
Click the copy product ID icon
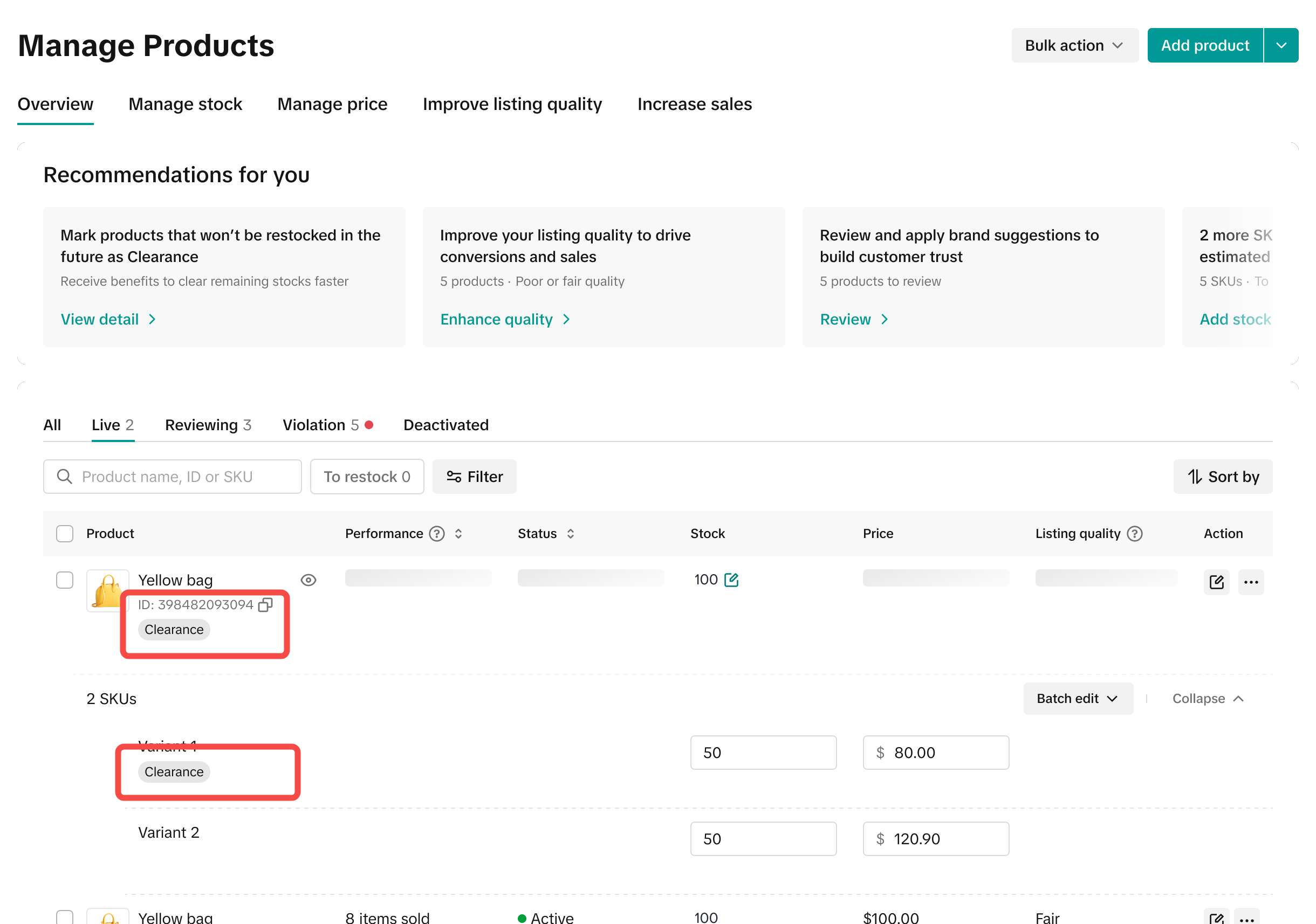coord(265,605)
